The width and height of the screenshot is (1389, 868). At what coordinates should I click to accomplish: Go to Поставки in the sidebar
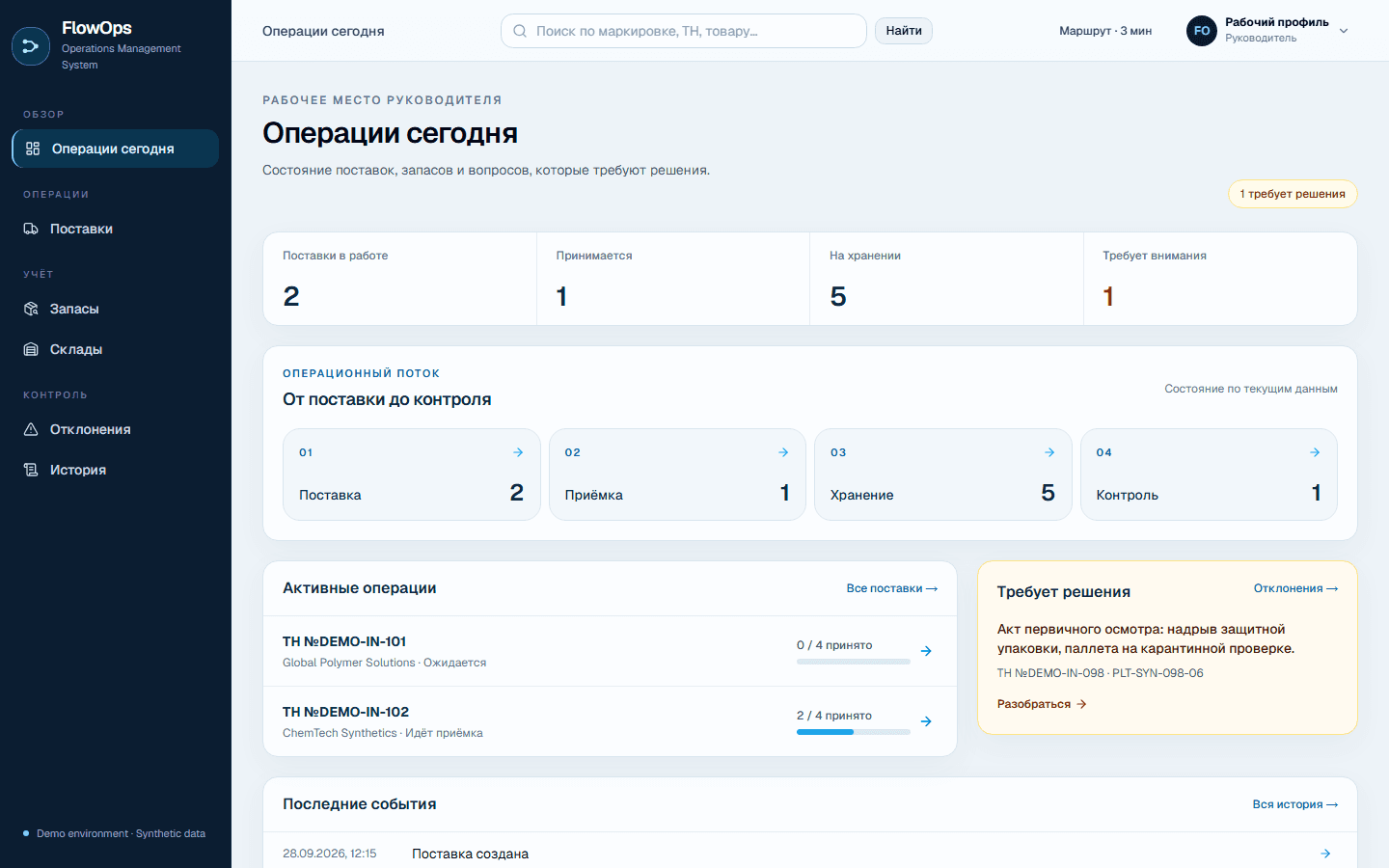(x=116, y=229)
